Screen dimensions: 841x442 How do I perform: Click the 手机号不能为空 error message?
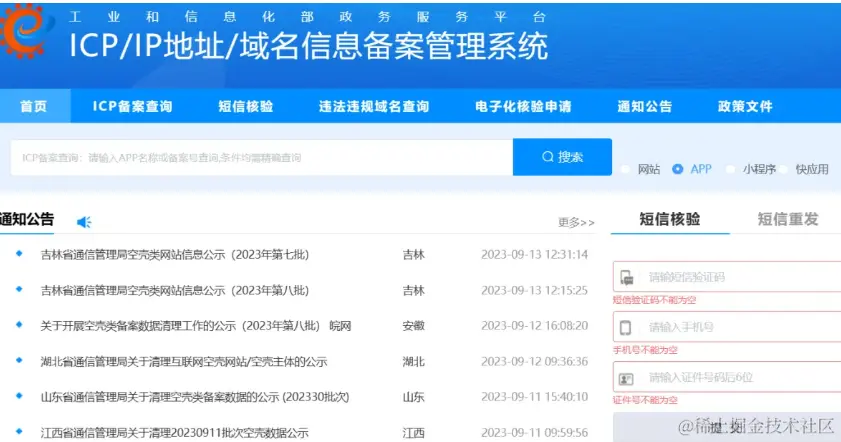pyautogui.click(x=645, y=350)
